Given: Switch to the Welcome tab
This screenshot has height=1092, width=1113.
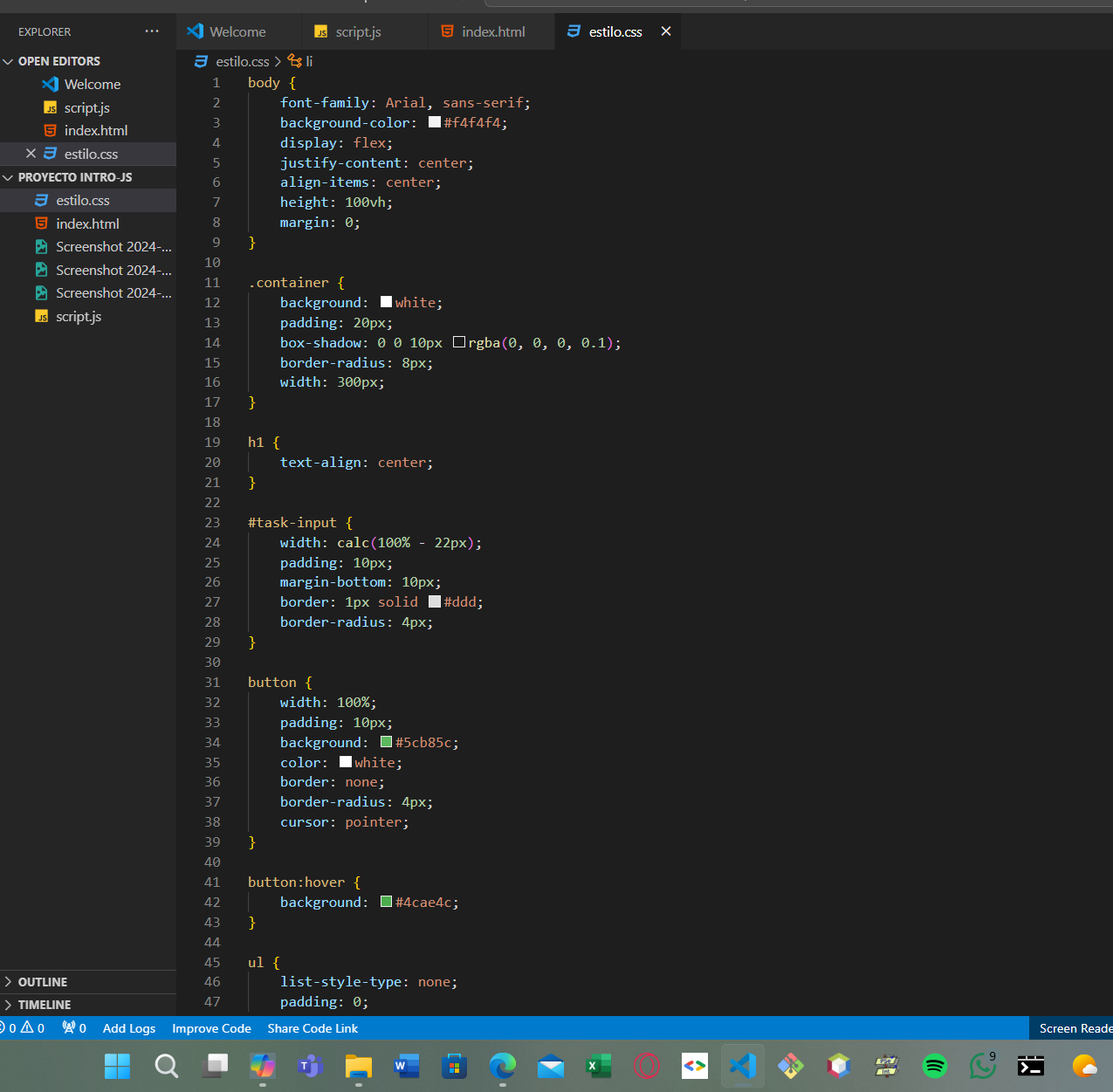Looking at the screenshot, I should pyautogui.click(x=237, y=31).
